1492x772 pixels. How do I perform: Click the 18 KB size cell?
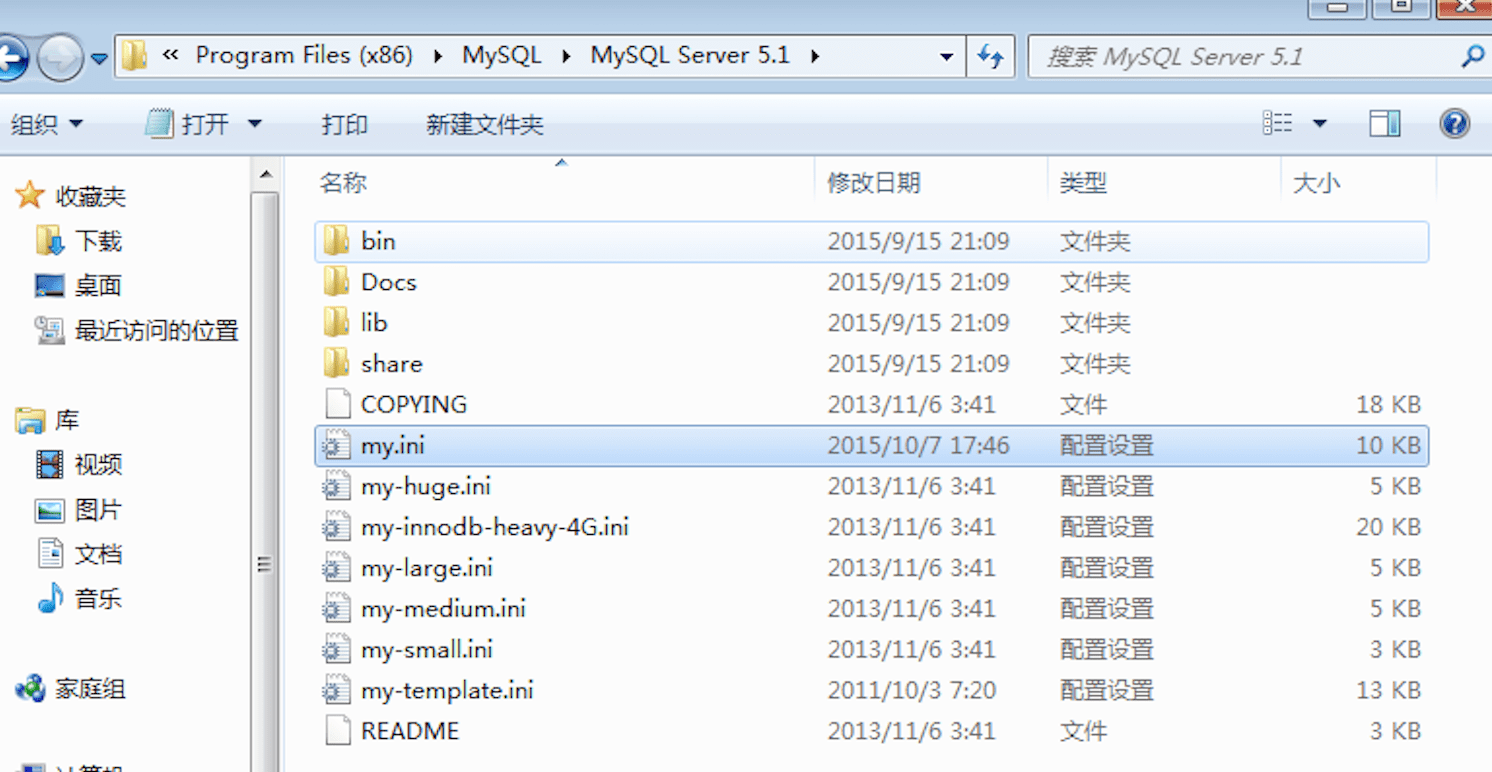pyautogui.click(x=1388, y=404)
